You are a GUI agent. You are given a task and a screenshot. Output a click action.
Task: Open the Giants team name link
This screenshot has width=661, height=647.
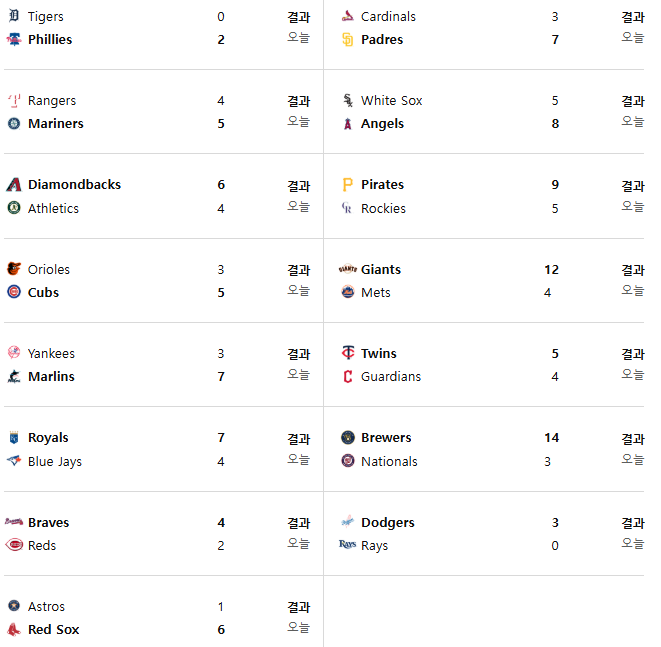pyautogui.click(x=381, y=269)
